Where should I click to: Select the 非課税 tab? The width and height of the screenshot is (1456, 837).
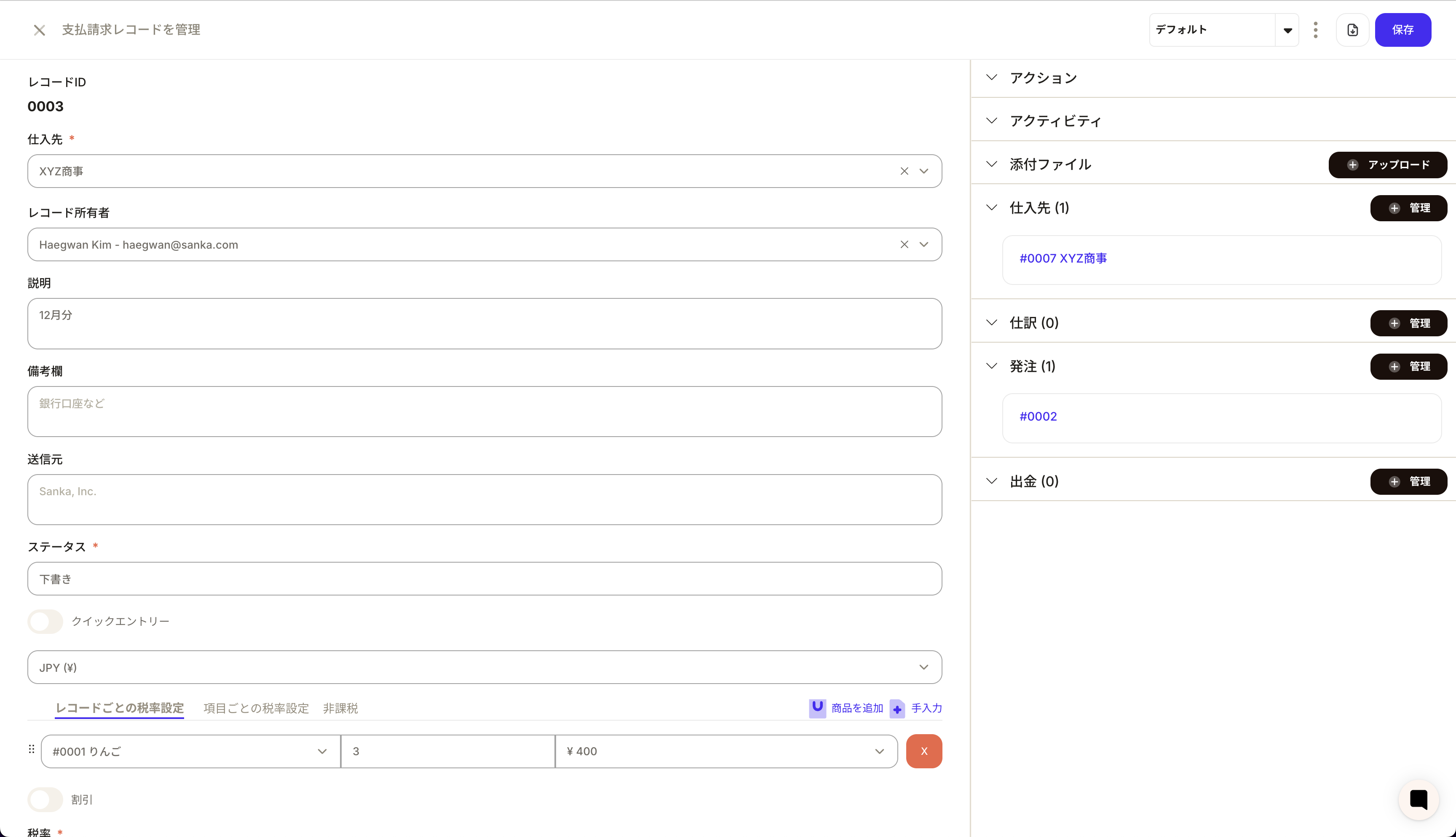point(340,708)
